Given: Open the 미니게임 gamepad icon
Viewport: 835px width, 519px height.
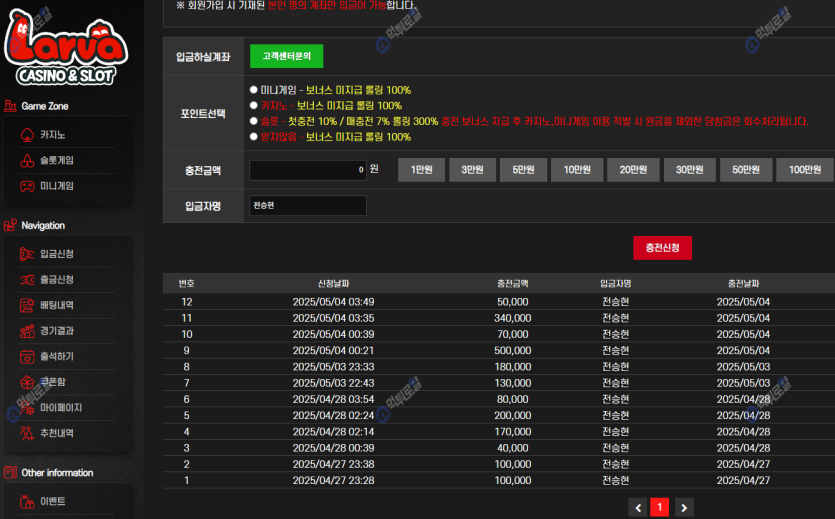Looking at the screenshot, I should pos(27,186).
